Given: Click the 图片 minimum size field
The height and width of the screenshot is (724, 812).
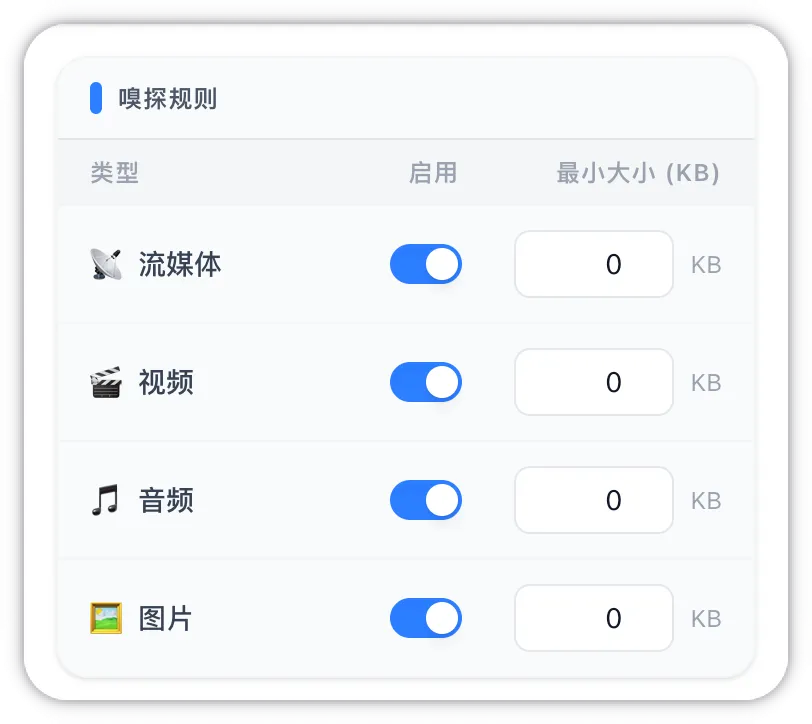Looking at the screenshot, I should 594,618.
